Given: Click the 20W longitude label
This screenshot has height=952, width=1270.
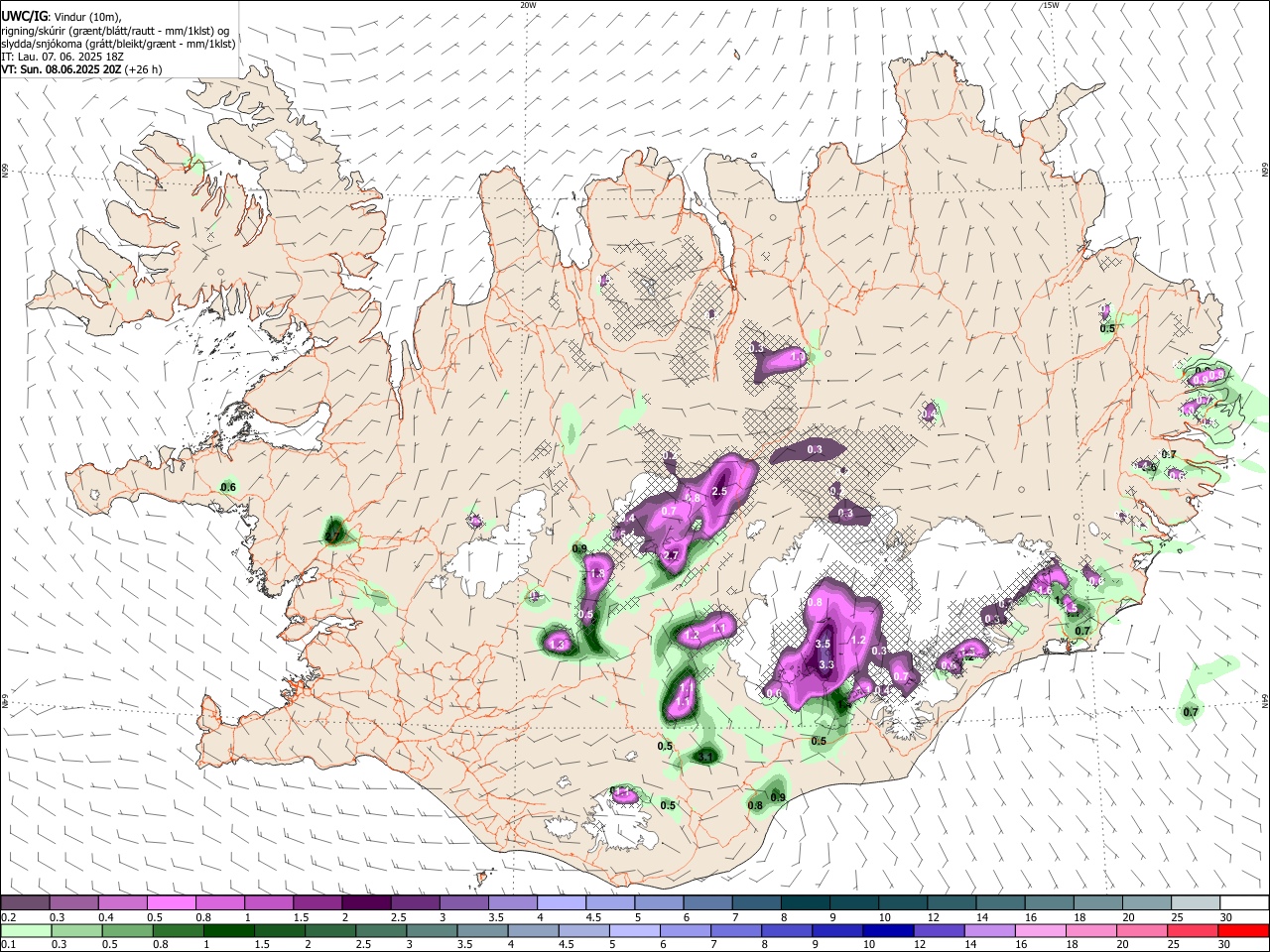Looking at the screenshot, I should (x=528, y=5).
